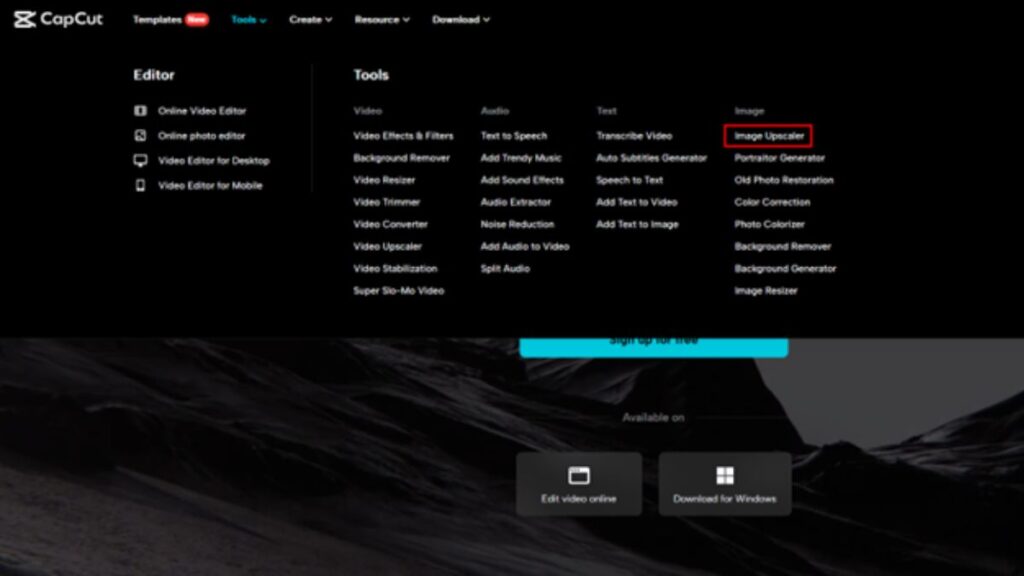Open Text to Speech tool
Viewport: 1024px width, 576px height.
(514, 136)
